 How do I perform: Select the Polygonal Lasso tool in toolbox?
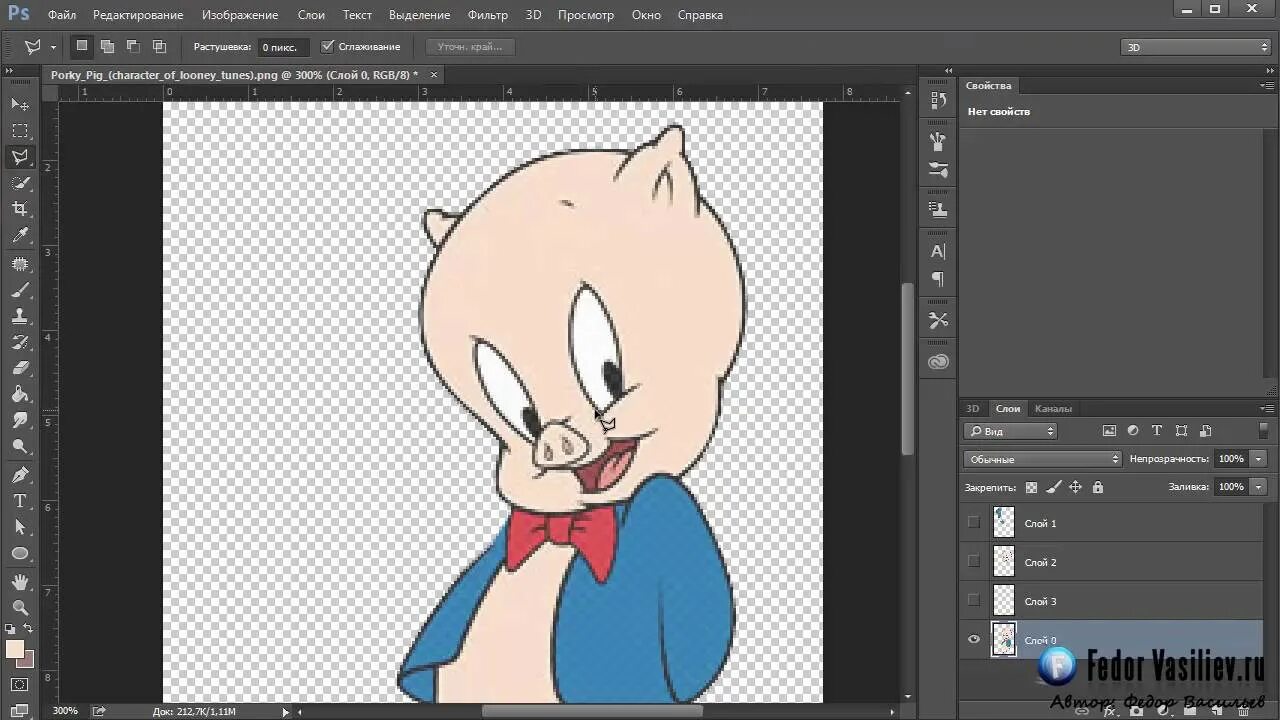click(20, 157)
